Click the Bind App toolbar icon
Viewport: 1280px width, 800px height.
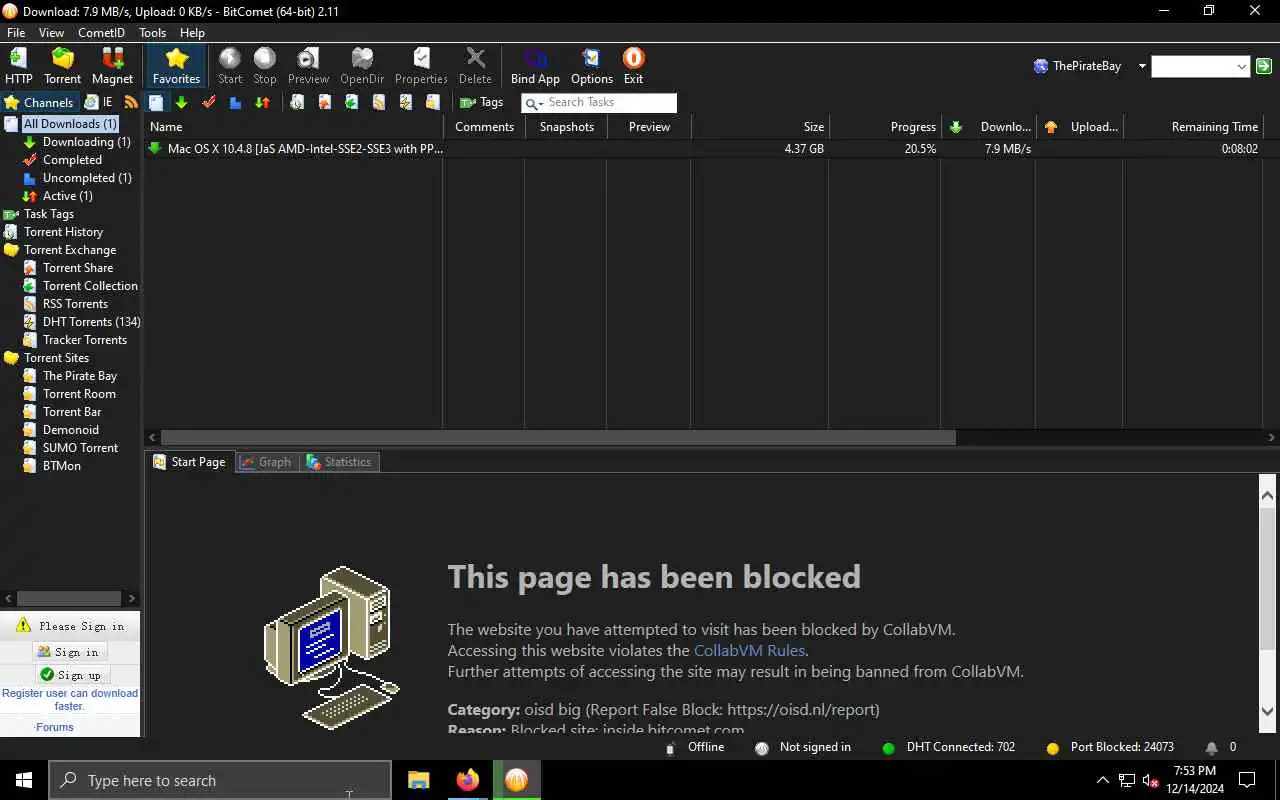tap(535, 66)
